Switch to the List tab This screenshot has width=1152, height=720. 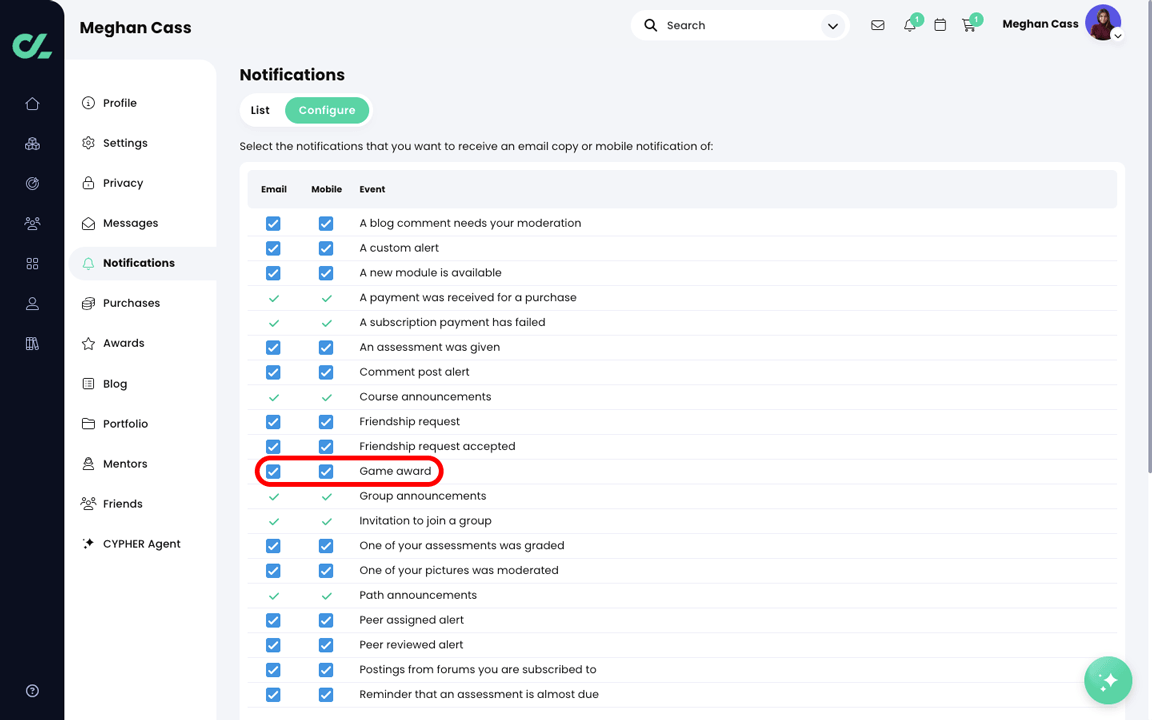point(260,110)
